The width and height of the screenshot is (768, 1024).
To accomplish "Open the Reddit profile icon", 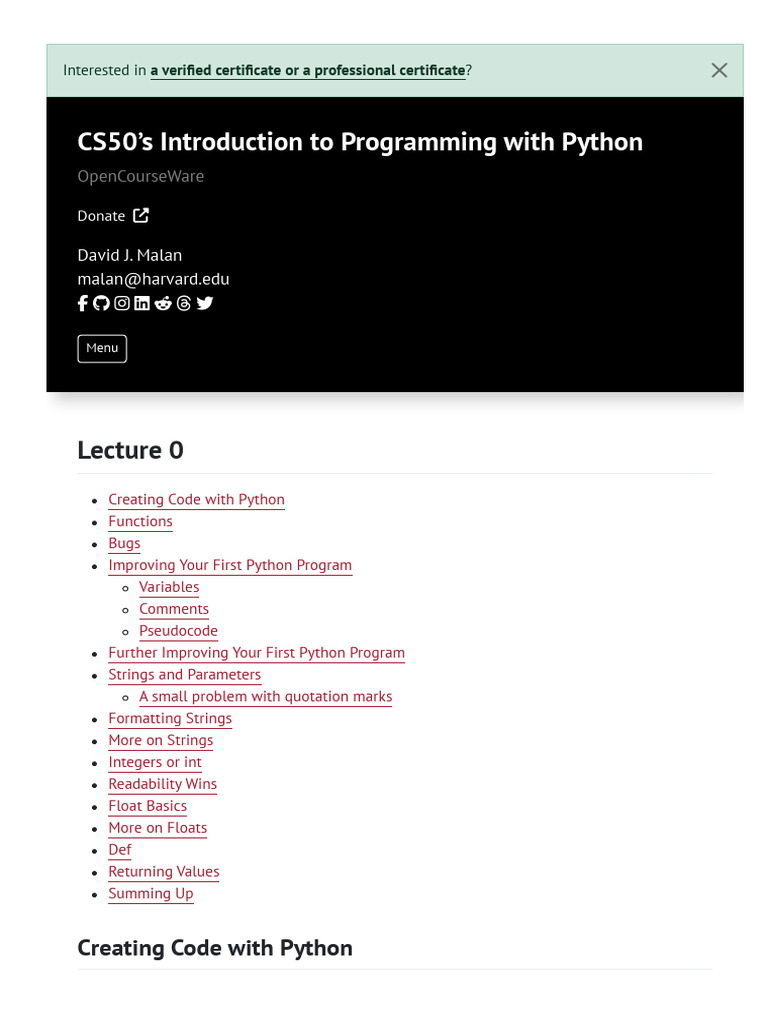I will 163,303.
